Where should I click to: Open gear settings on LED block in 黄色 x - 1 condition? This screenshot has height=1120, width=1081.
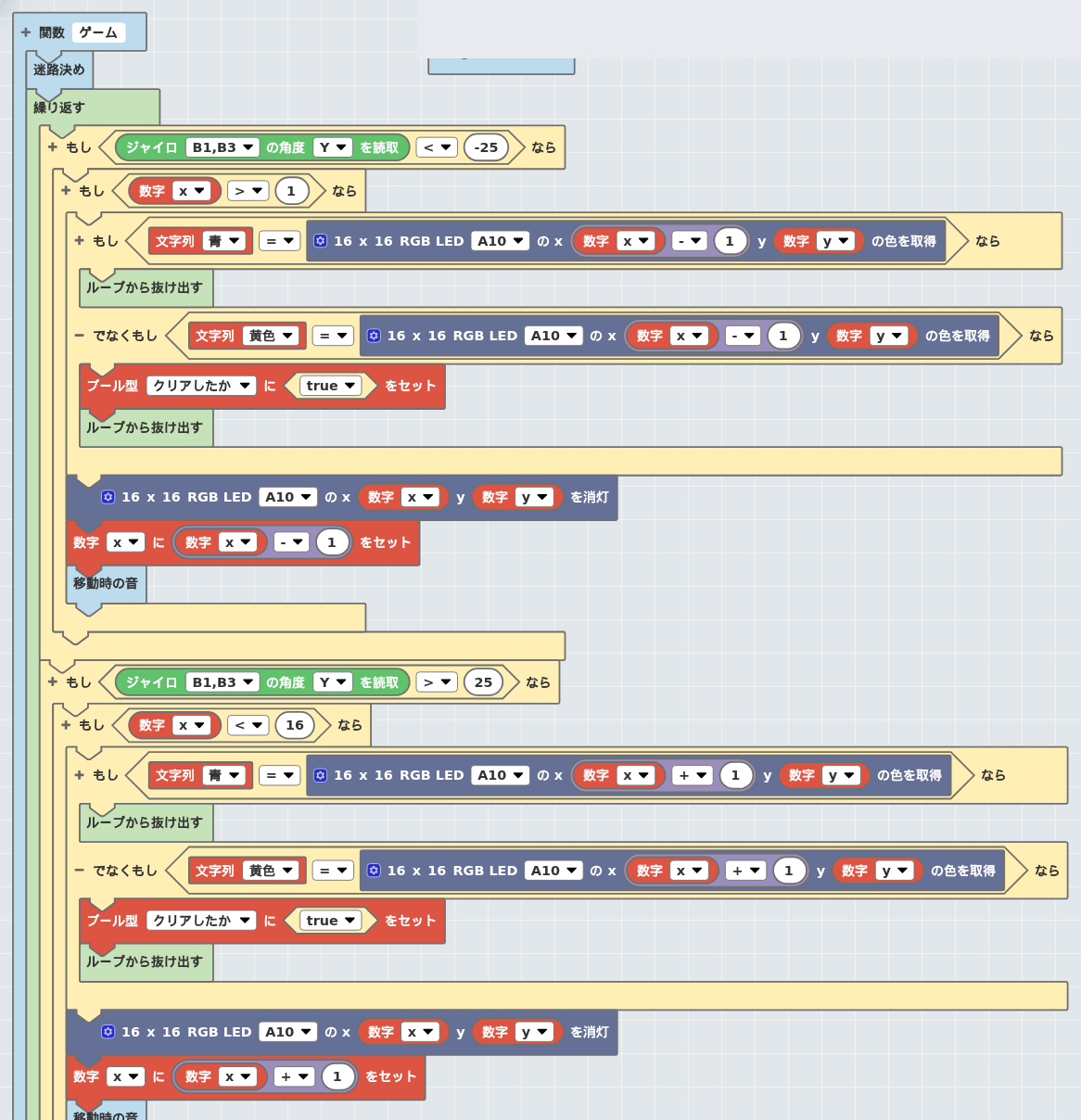click(374, 336)
